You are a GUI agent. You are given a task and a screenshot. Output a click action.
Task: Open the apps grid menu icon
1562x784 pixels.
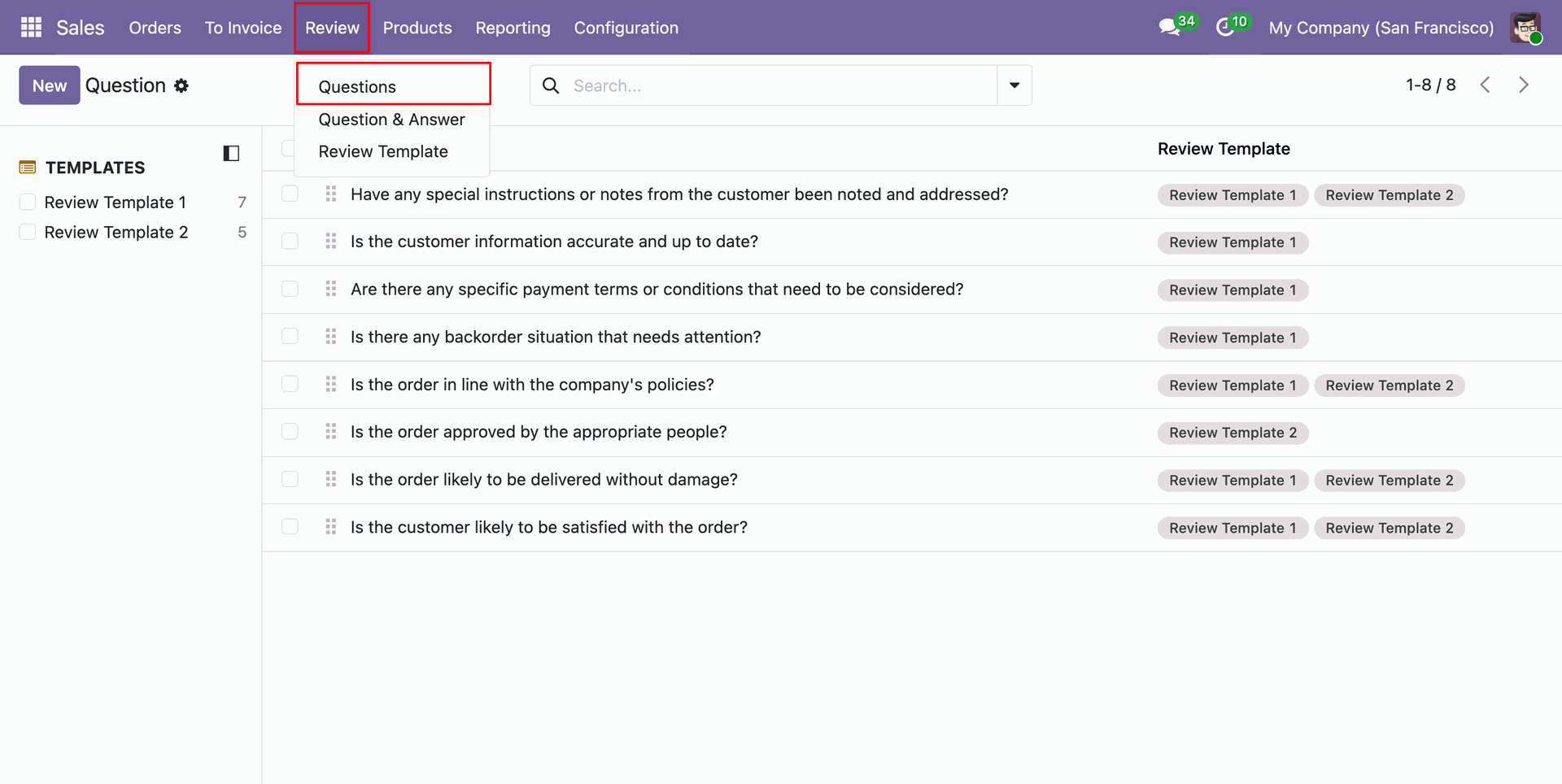[x=31, y=28]
